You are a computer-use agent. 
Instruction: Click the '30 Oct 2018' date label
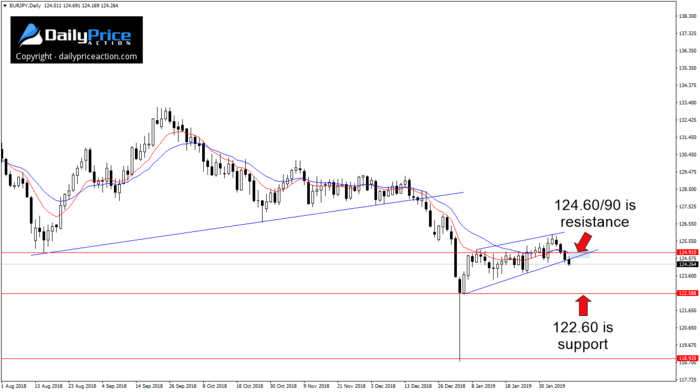(x=283, y=386)
